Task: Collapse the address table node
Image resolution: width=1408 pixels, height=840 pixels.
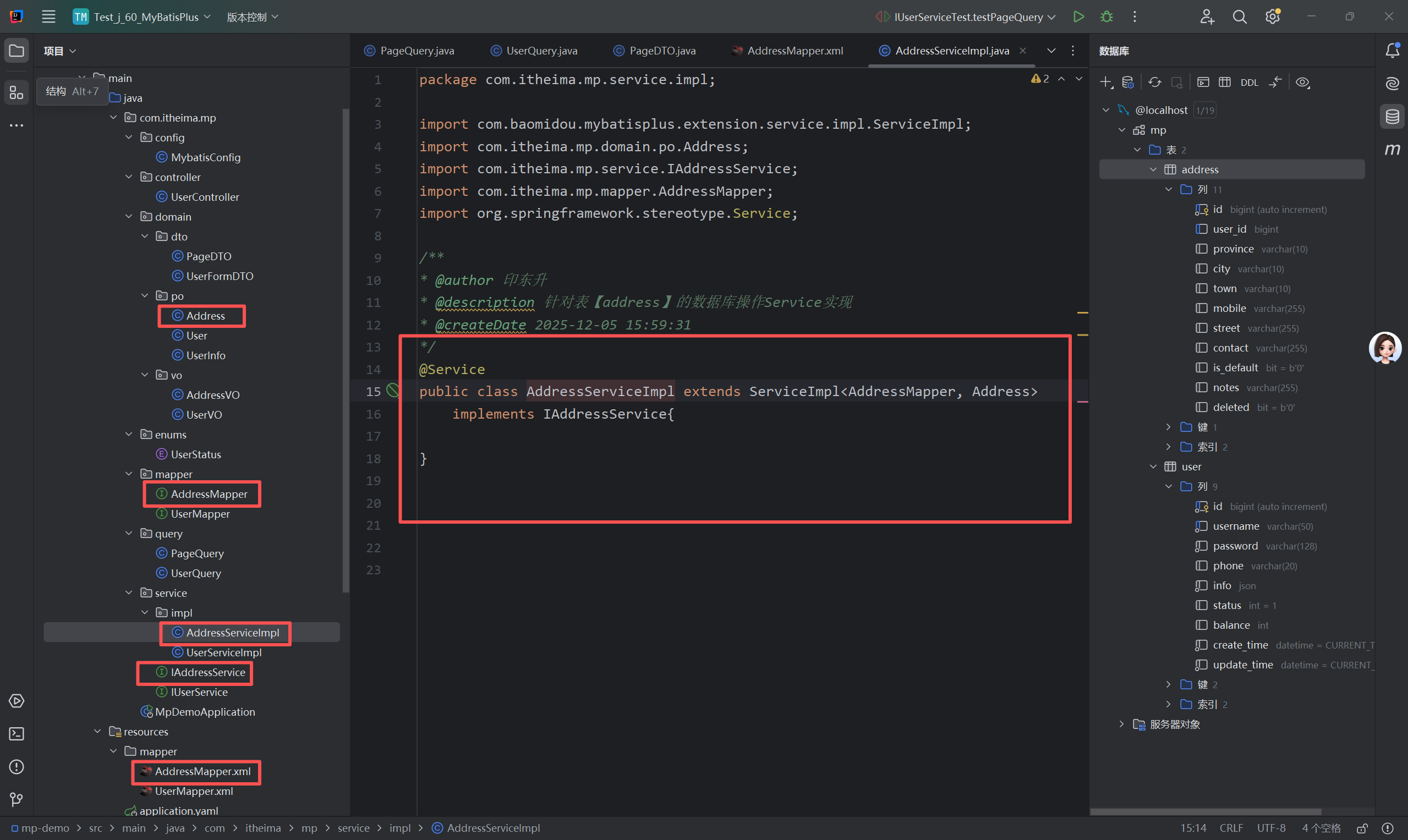Action: coord(1153,169)
